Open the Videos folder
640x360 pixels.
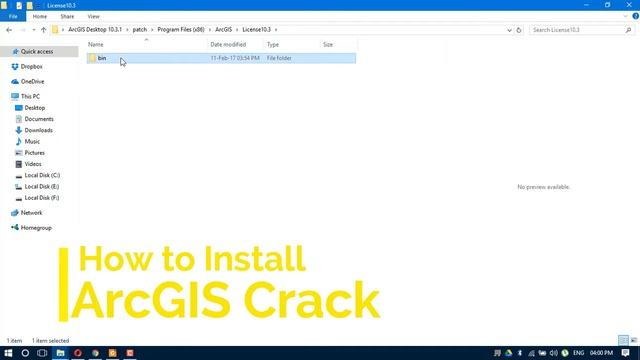[33, 164]
